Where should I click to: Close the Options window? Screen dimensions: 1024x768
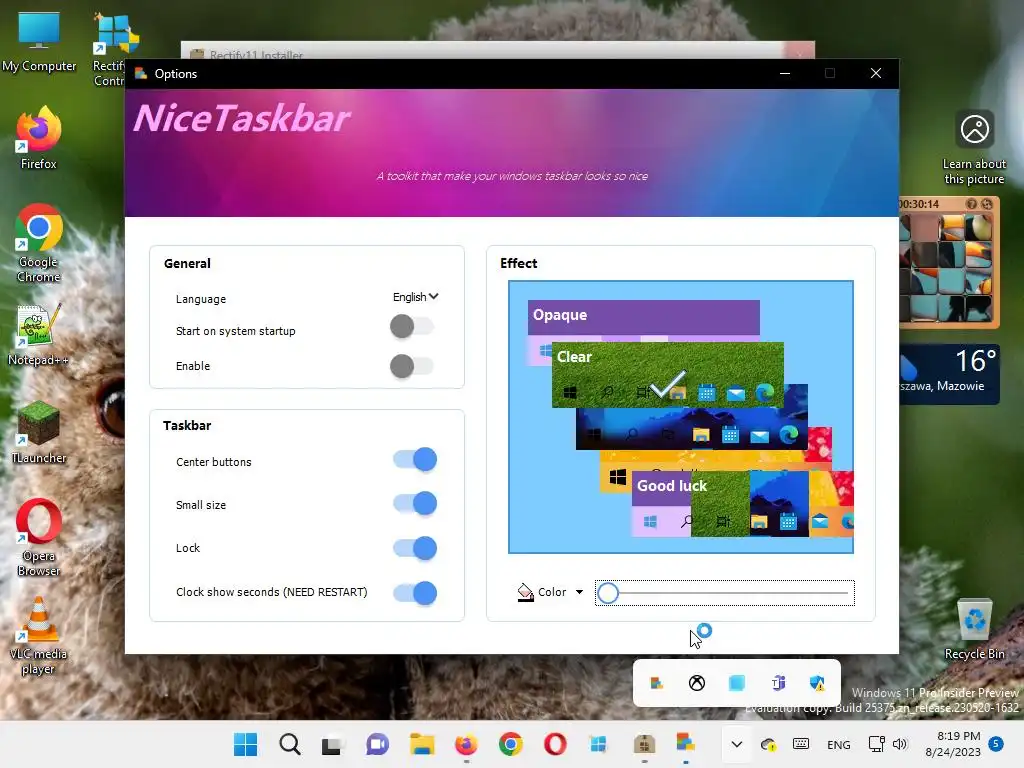(876, 73)
